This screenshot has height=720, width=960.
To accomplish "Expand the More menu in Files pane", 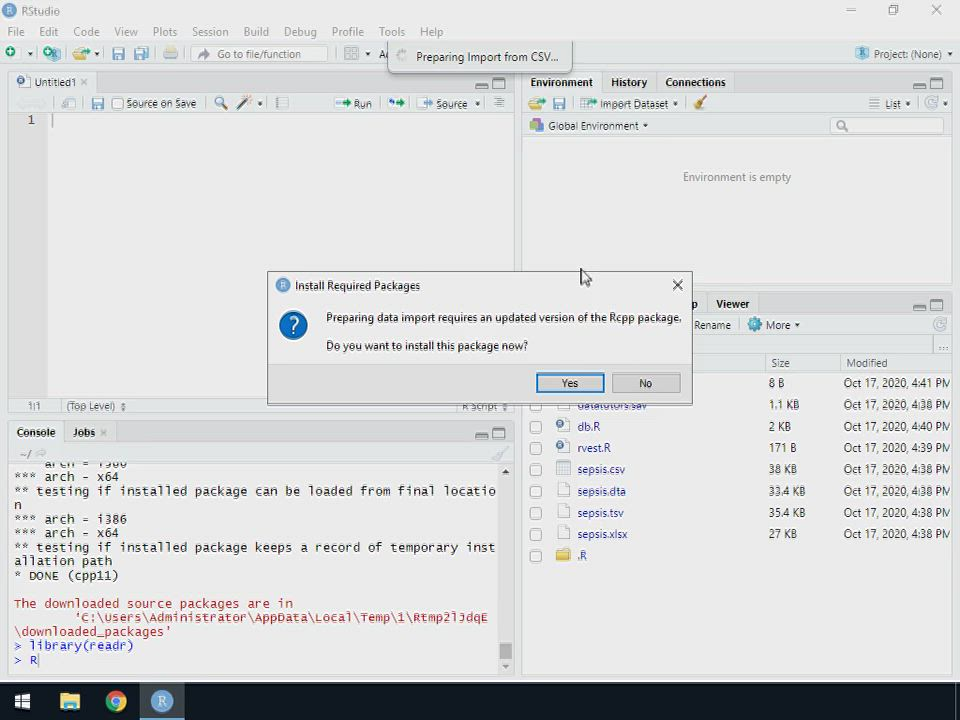I will [774, 325].
